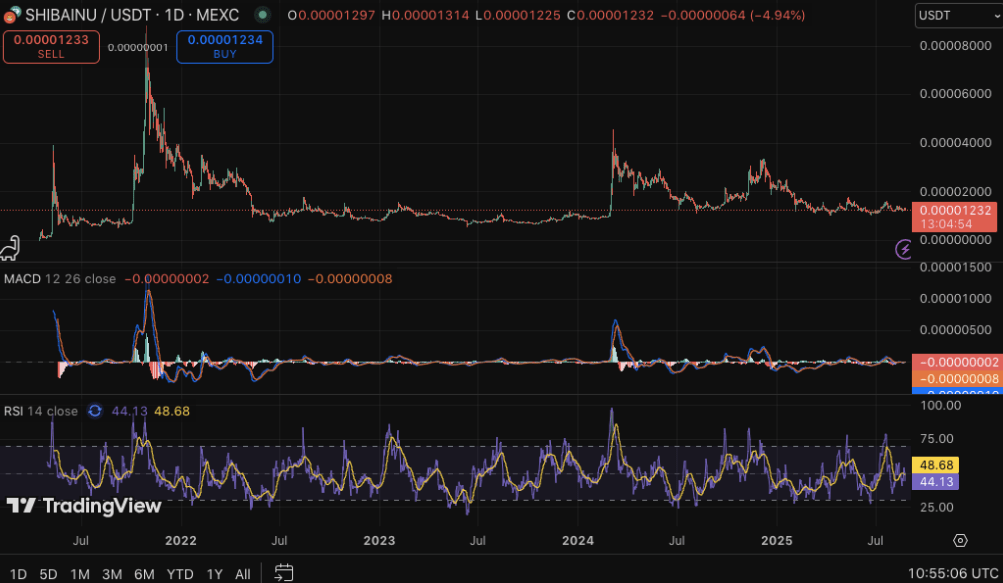Expand the RSI 14 close legend
Viewport: 1003px width, 583px height.
[x=41, y=411]
